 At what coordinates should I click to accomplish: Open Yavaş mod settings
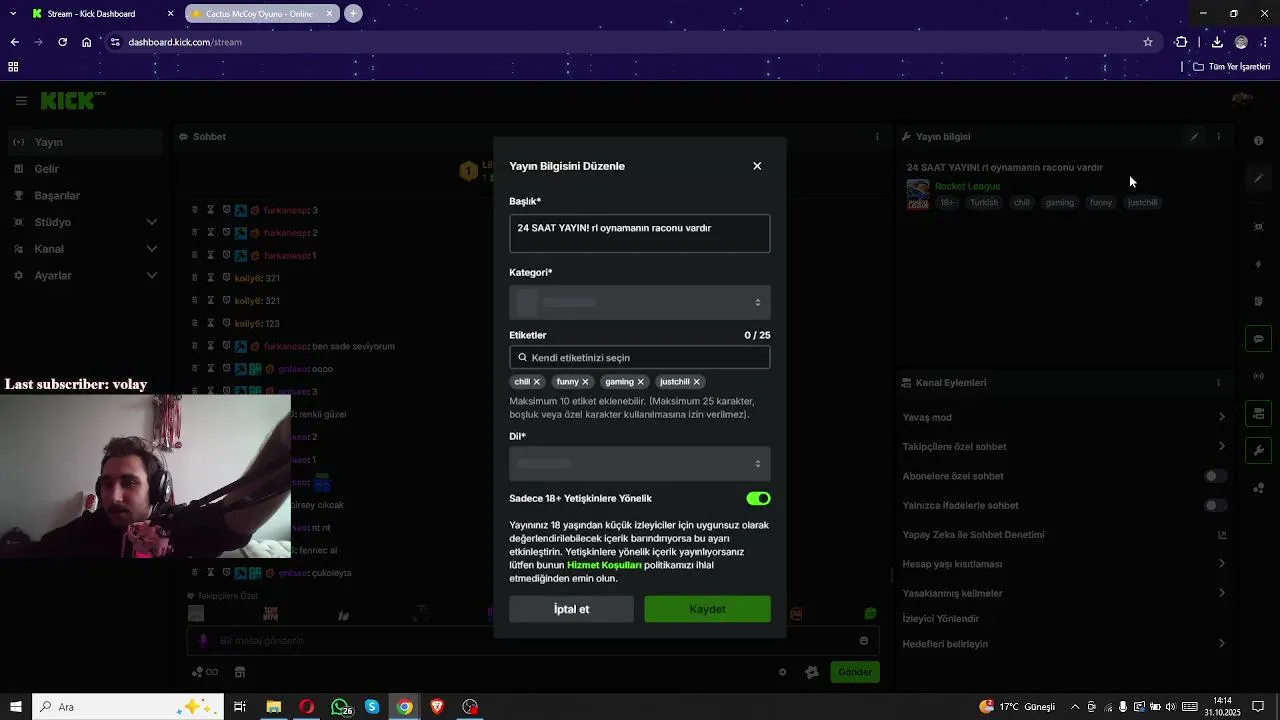pos(1064,417)
